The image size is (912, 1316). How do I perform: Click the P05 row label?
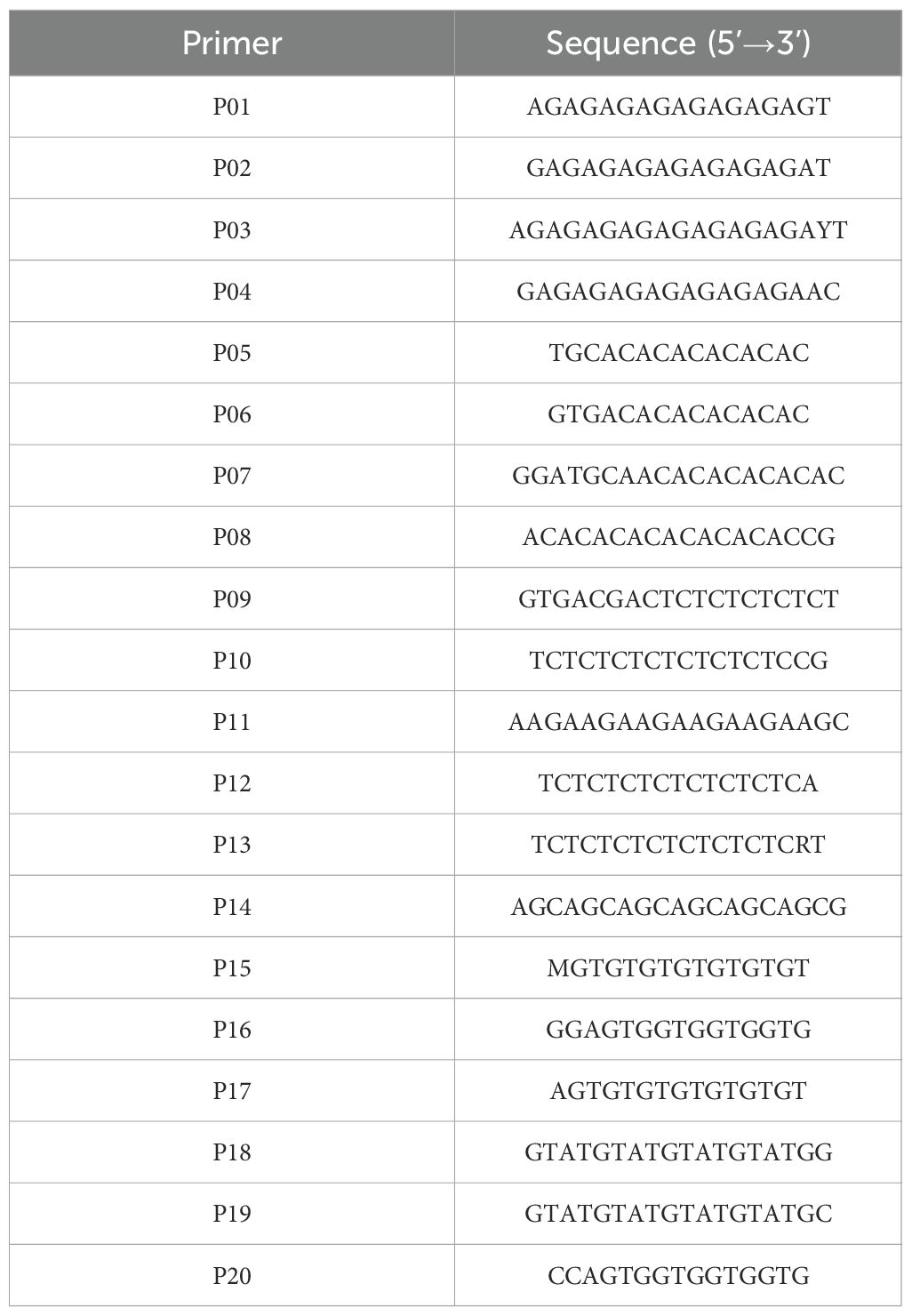click(232, 353)
